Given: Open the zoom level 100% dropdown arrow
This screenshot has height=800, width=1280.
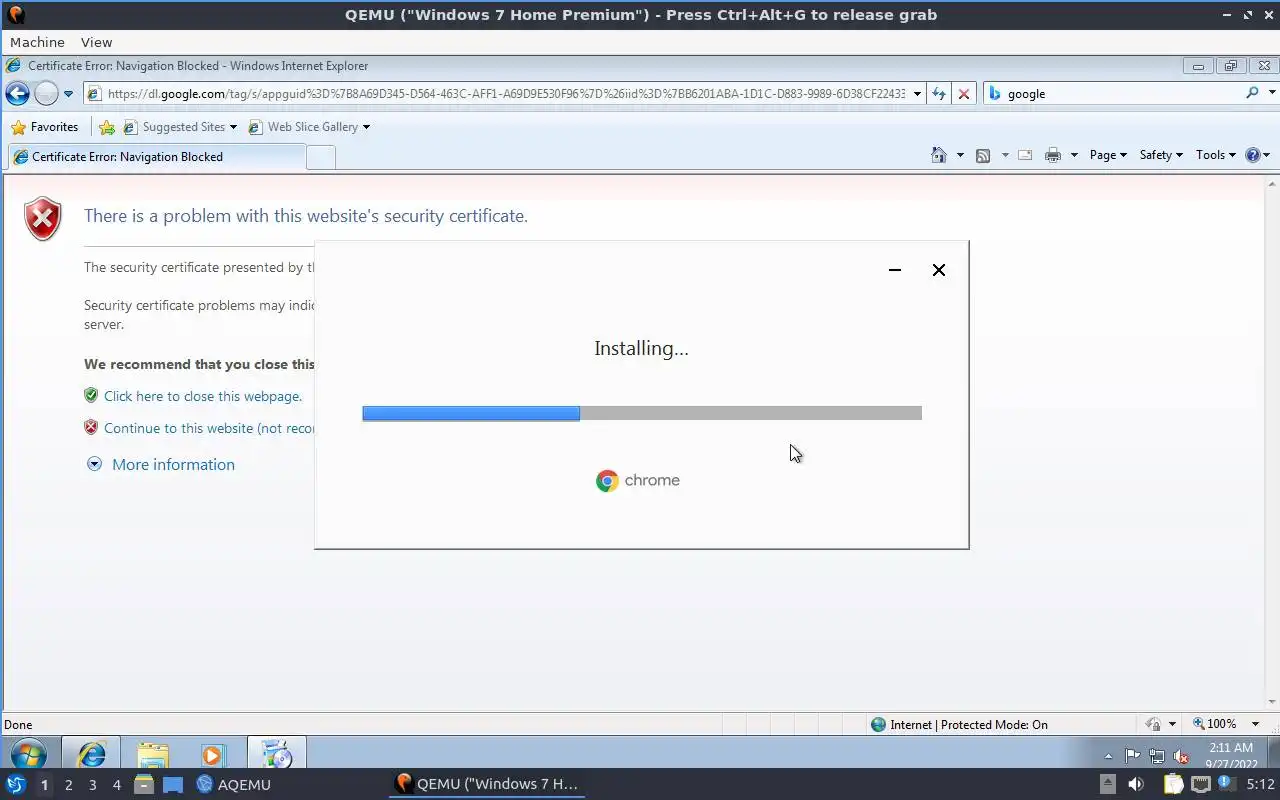Looking at the screenshot, I should point(1255,724).
